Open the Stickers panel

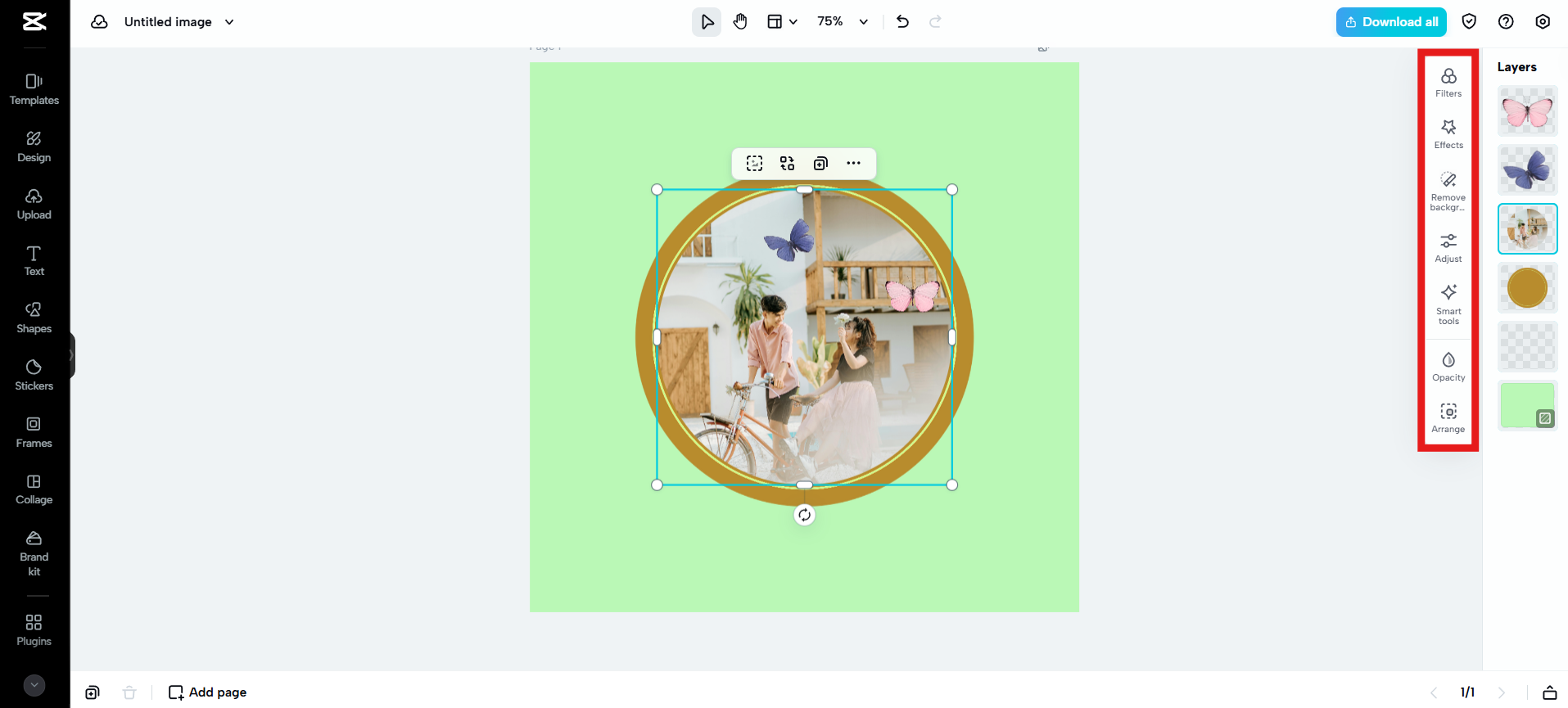pyautogui.click(x=34, y=375)
